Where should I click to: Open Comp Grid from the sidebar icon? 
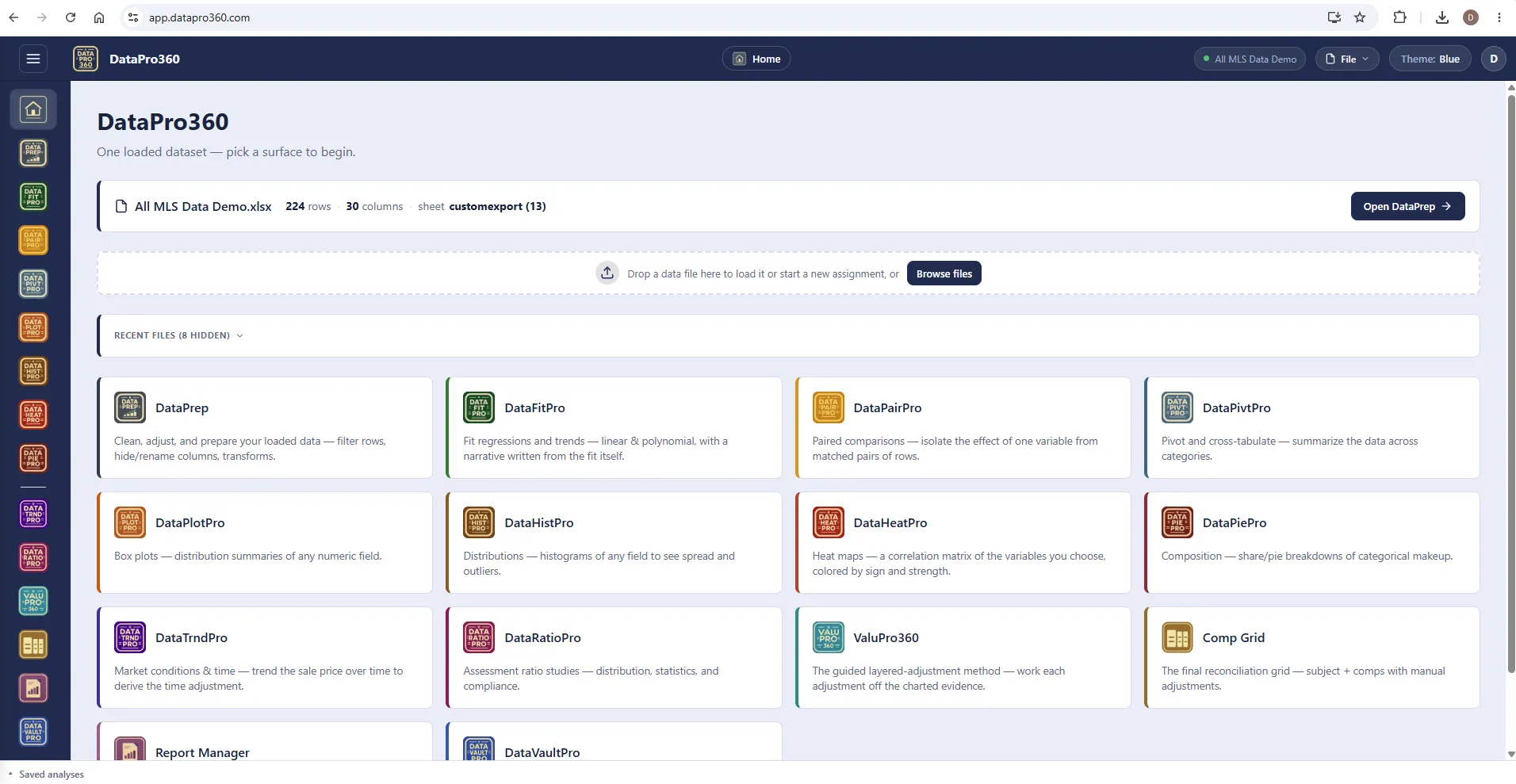[33, 644]
